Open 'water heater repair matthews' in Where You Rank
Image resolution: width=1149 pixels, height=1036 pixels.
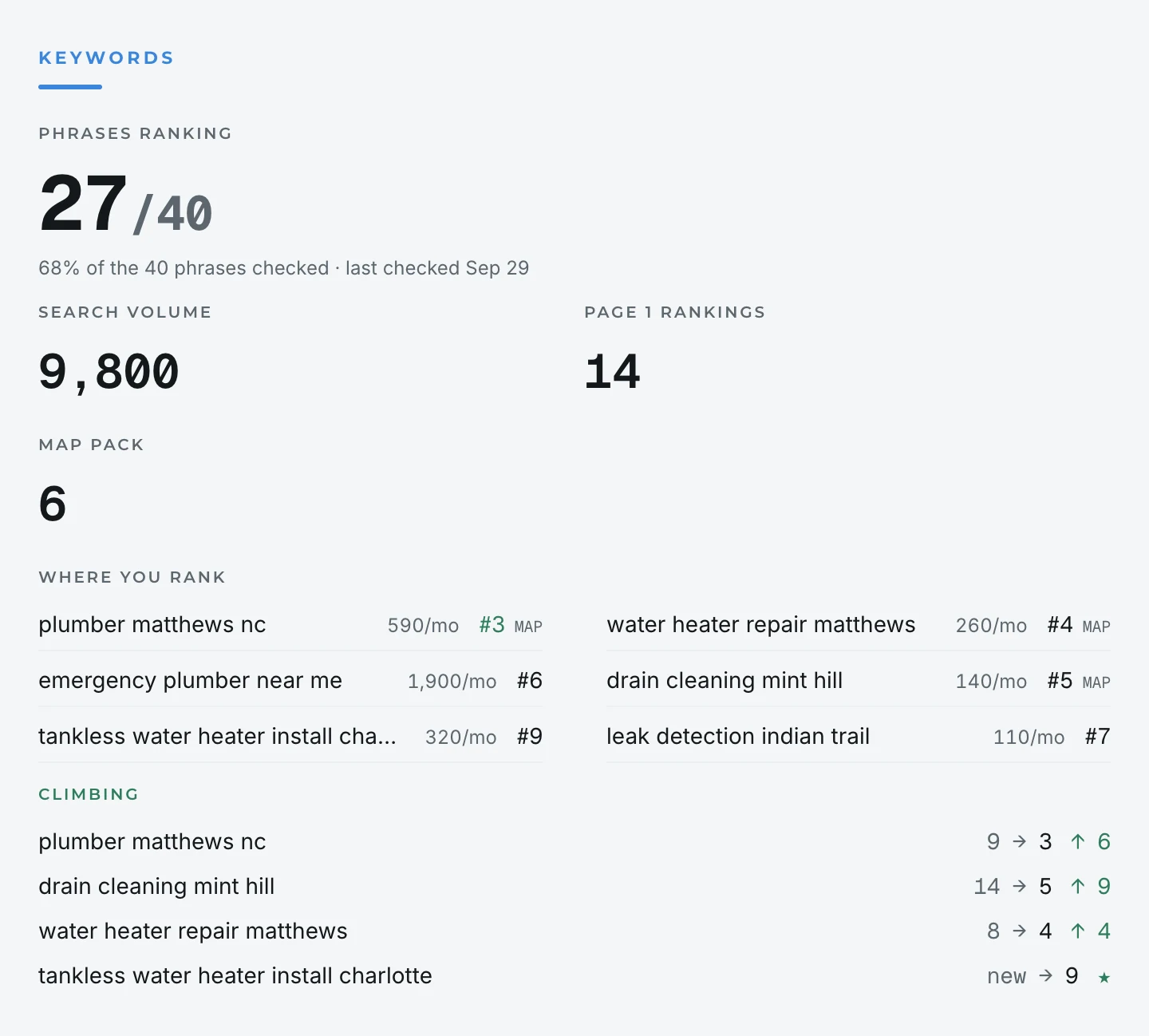859,625
